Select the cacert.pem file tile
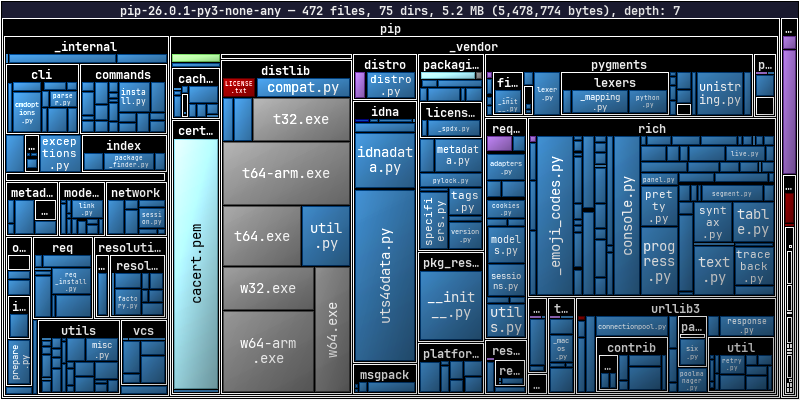The height and width of the screenshot is (400, 800). [x=196, y=263]
